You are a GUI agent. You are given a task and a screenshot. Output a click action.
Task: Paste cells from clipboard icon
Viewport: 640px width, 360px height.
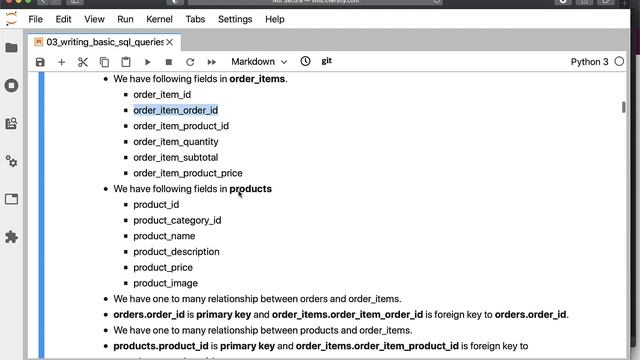tap(126, 62)
